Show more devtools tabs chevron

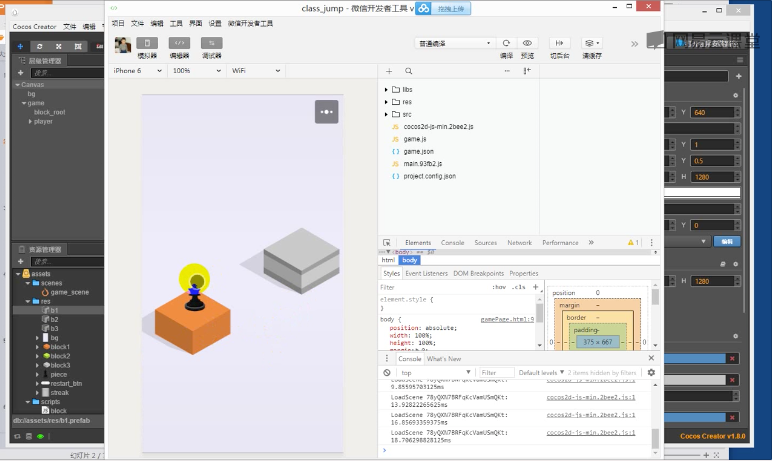[591, 242]
